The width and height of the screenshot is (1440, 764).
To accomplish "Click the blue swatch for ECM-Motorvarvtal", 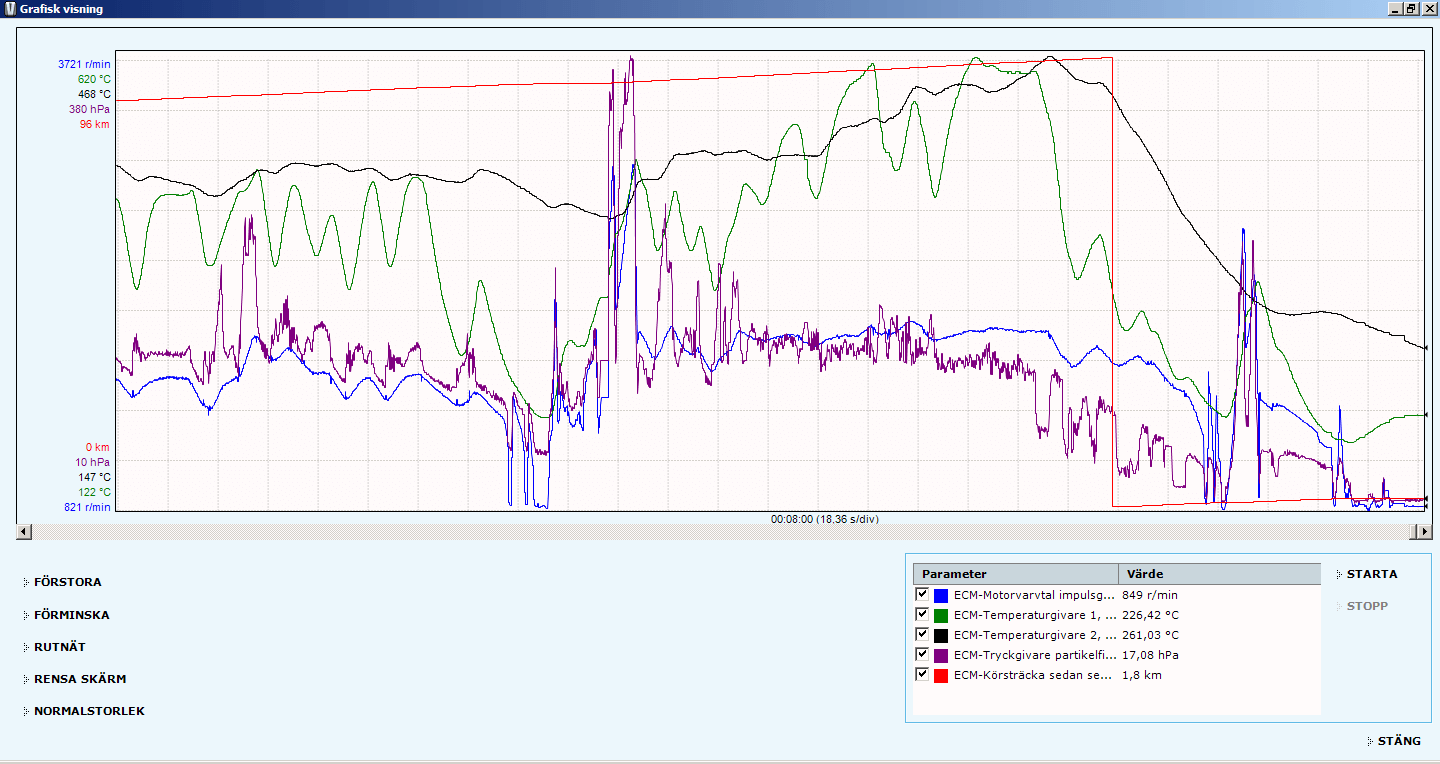I will point(940,595).
